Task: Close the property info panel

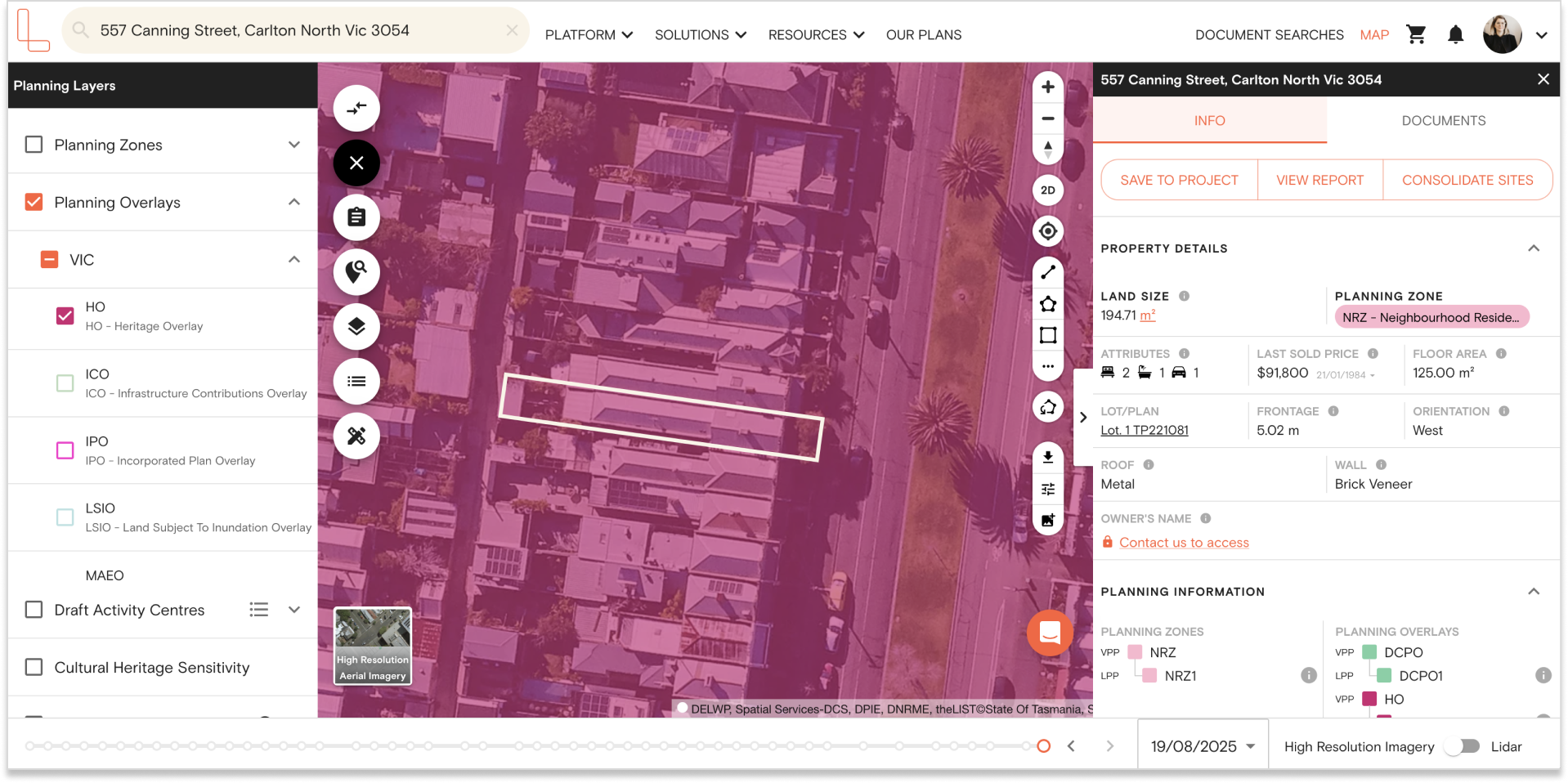Action: (1543, 79)
